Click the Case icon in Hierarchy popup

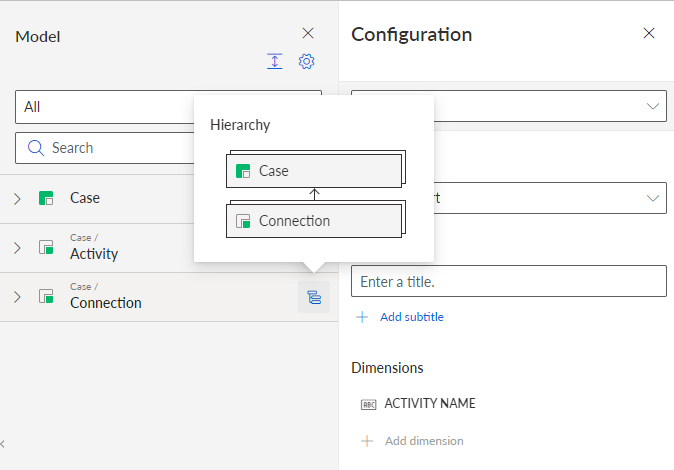(x=243, y=171)
